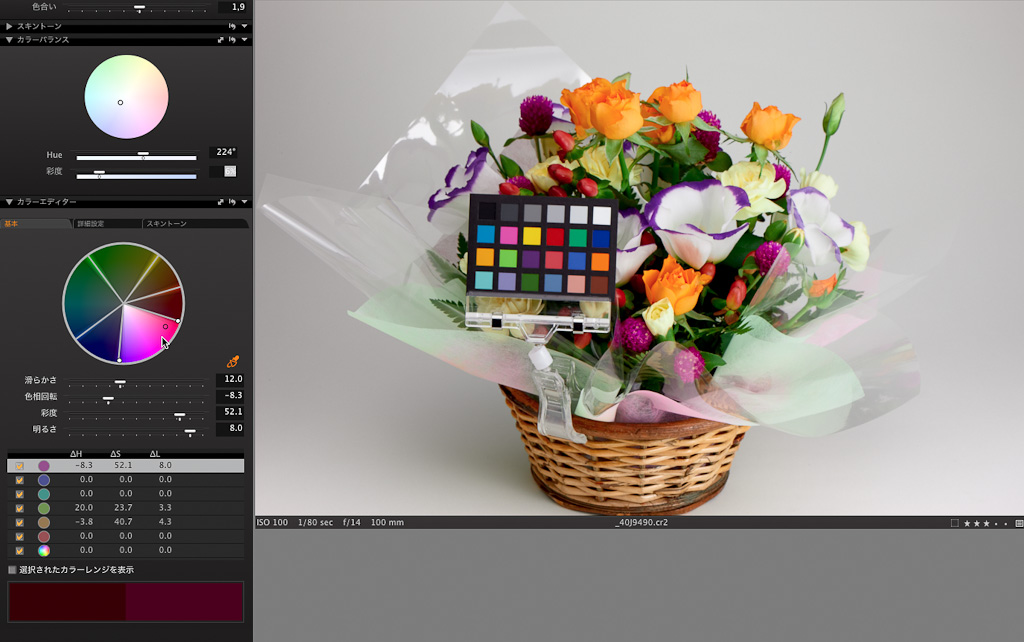Pop out the カラーエディター panel with the expand icon

[220, 202]
